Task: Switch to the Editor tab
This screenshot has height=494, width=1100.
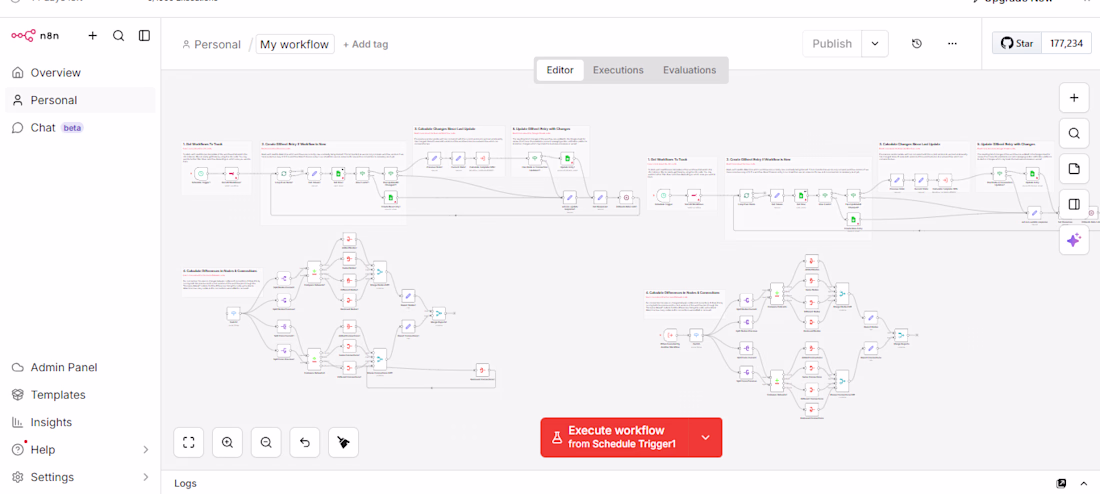Action: [560, 70]
